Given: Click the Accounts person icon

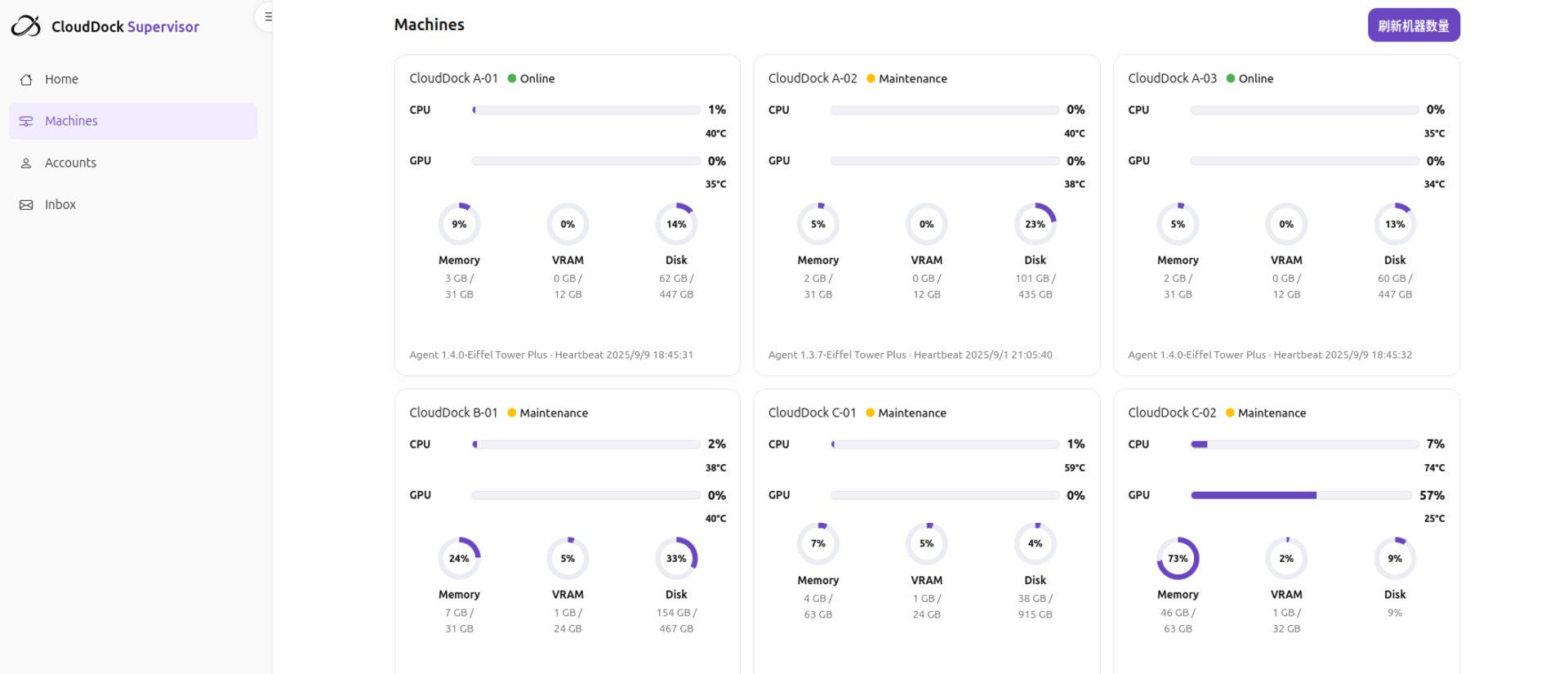Looking at the screenshot, I should point(26,163).
